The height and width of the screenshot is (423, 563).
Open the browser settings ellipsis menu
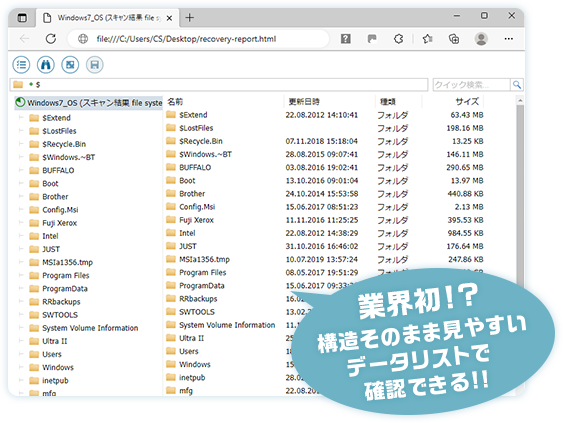coord(508,38)
